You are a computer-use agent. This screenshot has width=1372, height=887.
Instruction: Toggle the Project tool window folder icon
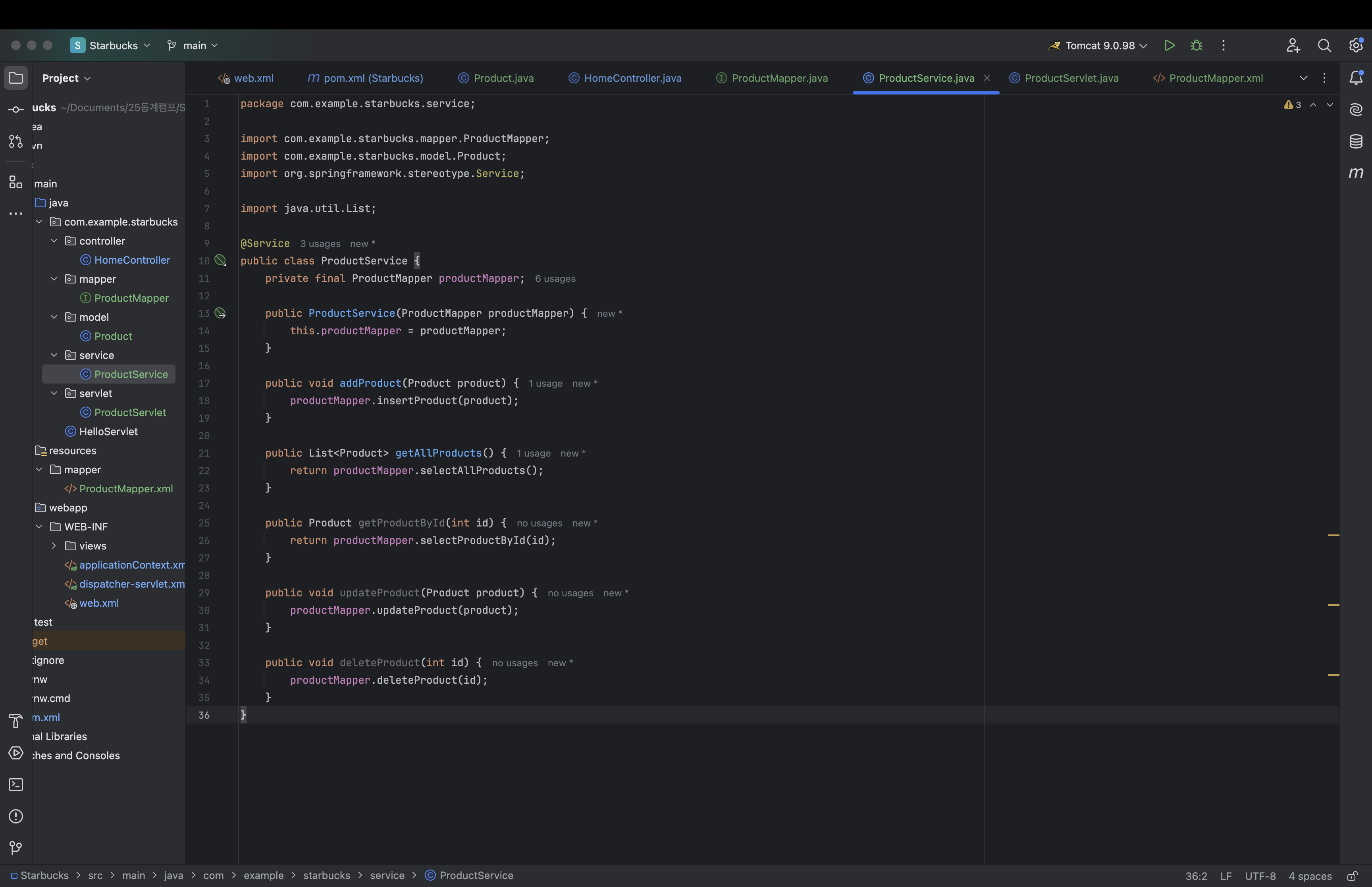click(16, 78)
